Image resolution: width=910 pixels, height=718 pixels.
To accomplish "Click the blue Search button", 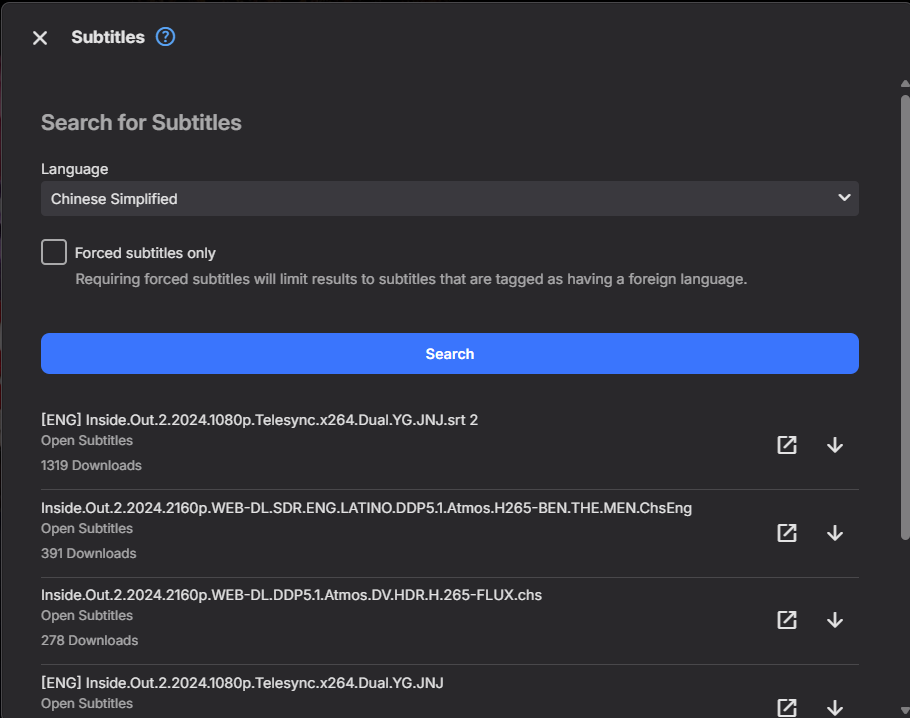I will point(449,354).
